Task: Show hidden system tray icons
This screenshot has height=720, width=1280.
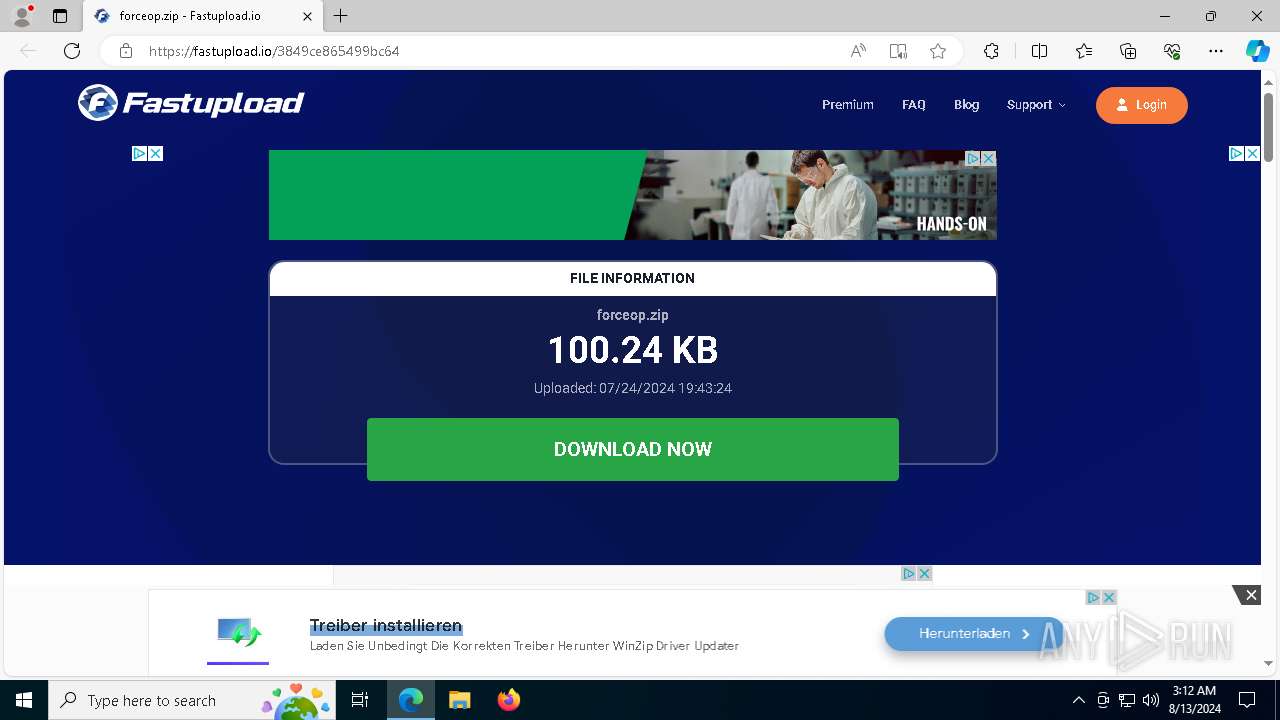Action: pyautogui.click(x=1078, y=700)
